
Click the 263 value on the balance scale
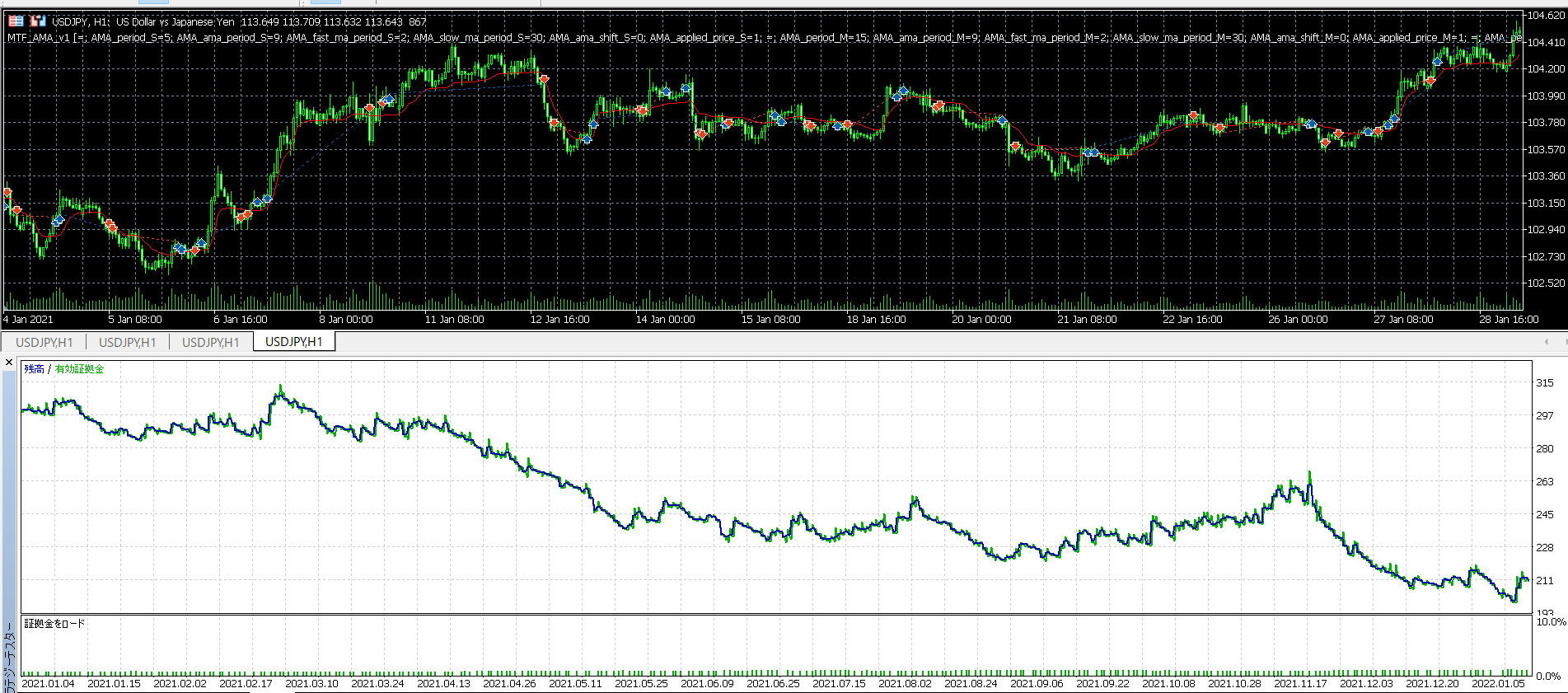click(1545, 482)
